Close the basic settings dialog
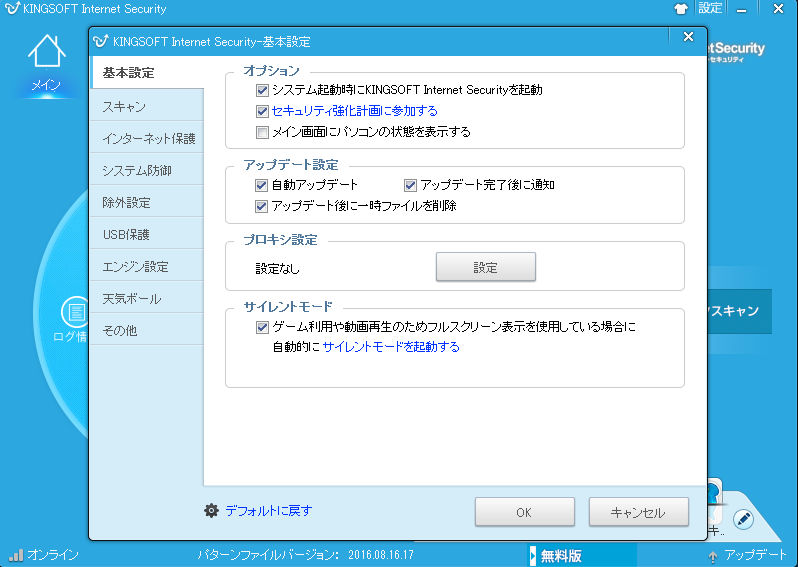Viewport: 798px width, 567px height. pyautogui.click(x=689, y=37)
